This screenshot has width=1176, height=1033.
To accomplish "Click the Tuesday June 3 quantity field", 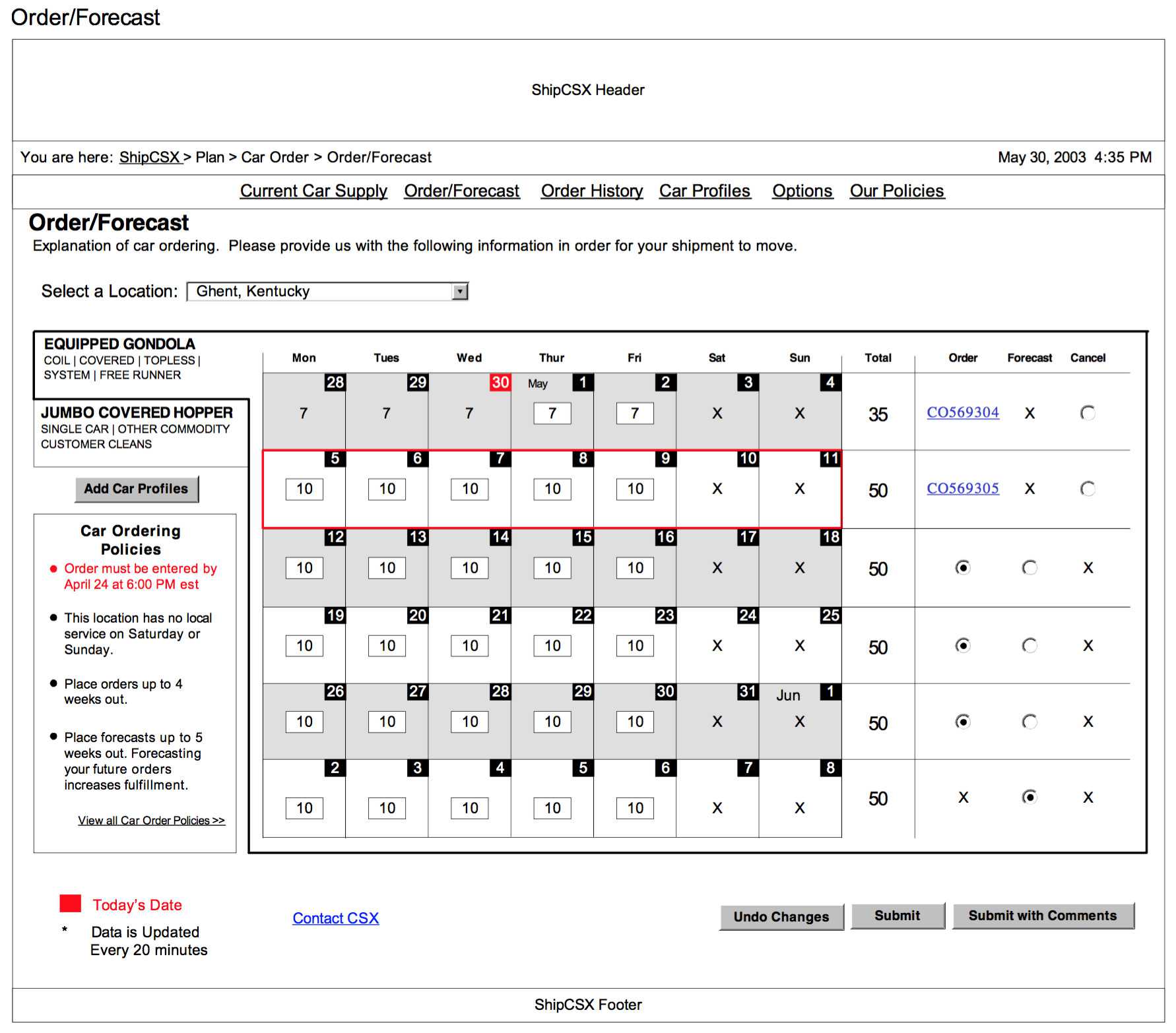I will (x=387, y=808).
